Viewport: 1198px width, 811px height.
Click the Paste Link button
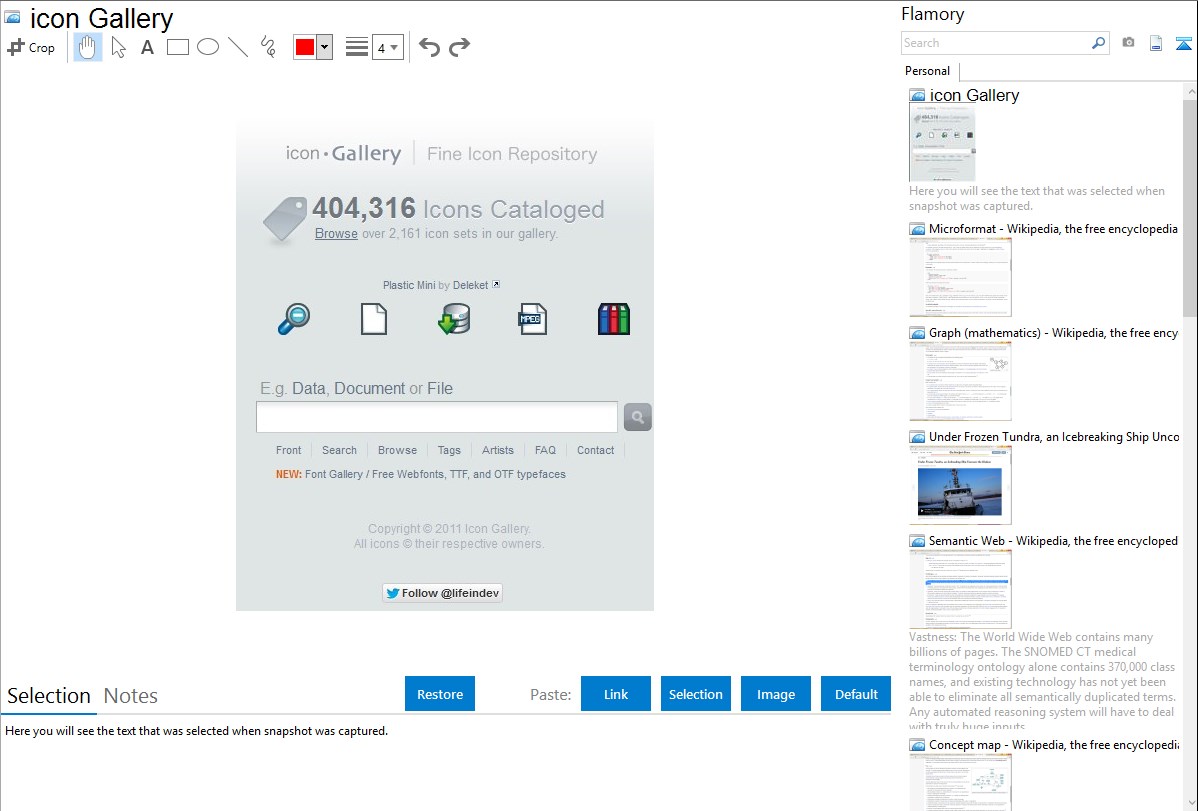616,694
